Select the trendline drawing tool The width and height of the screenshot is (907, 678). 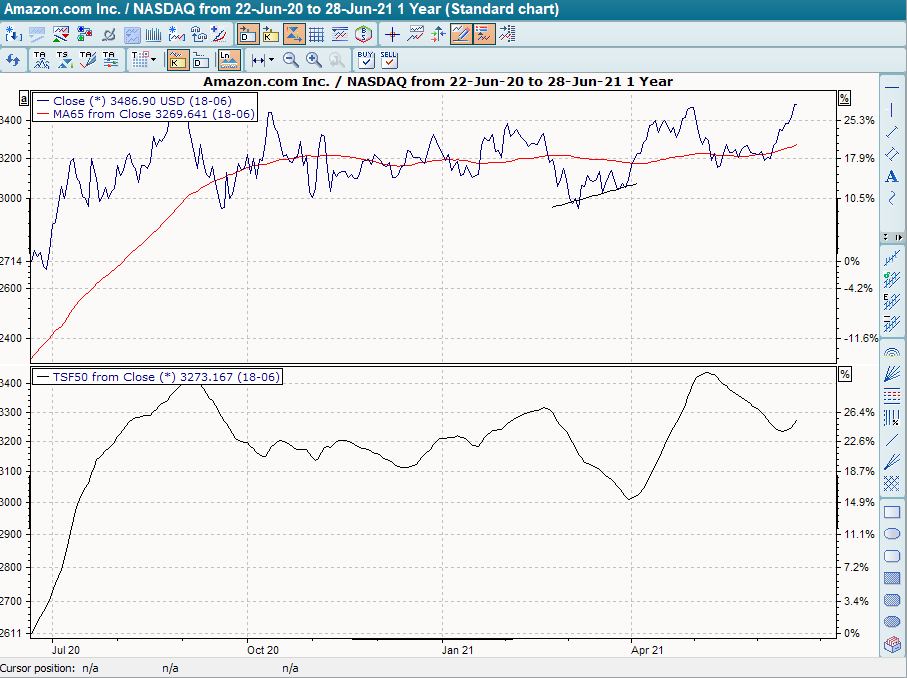point(892,132)
